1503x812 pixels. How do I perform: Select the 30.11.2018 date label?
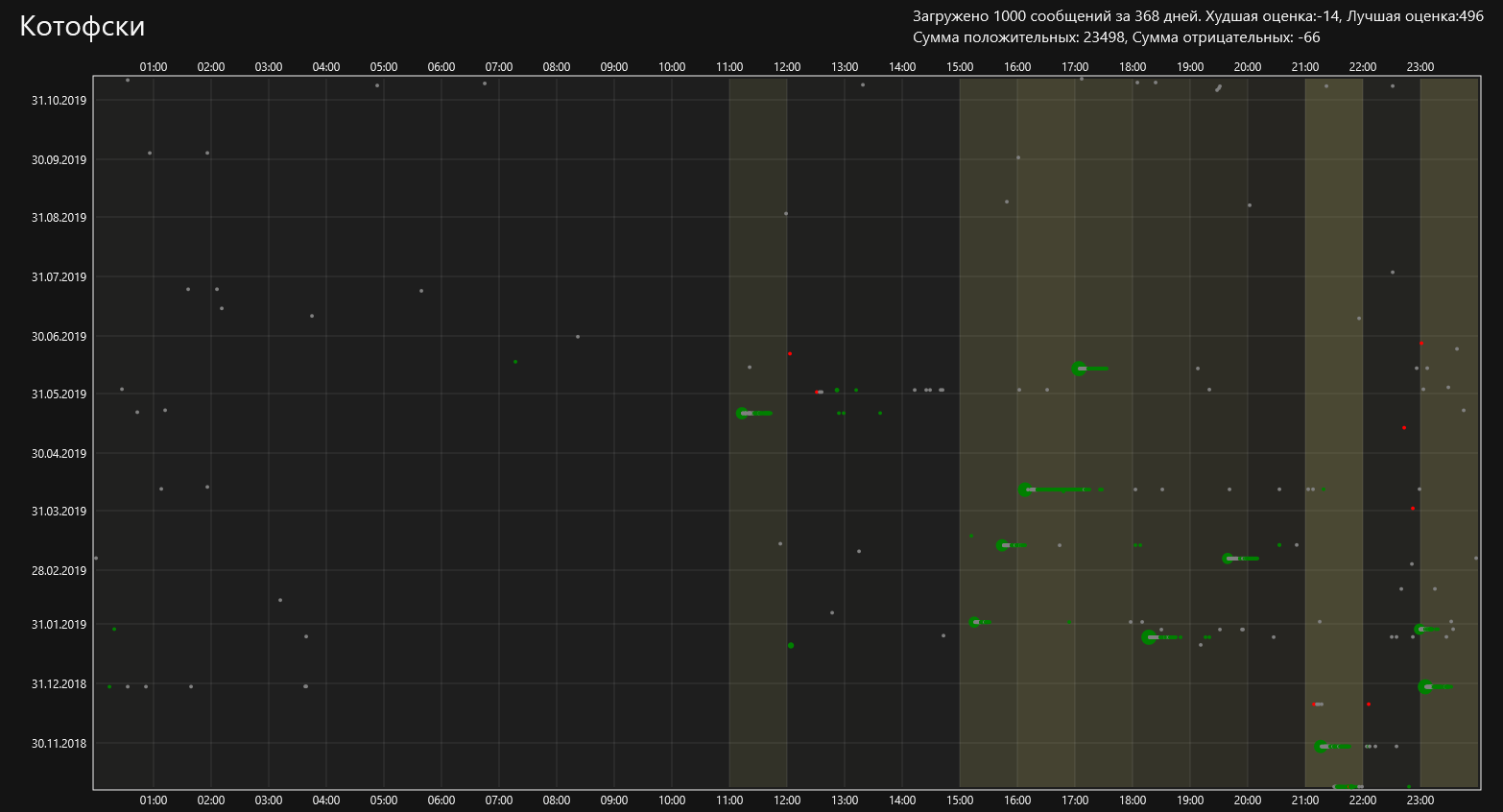[x=59, y=743]
